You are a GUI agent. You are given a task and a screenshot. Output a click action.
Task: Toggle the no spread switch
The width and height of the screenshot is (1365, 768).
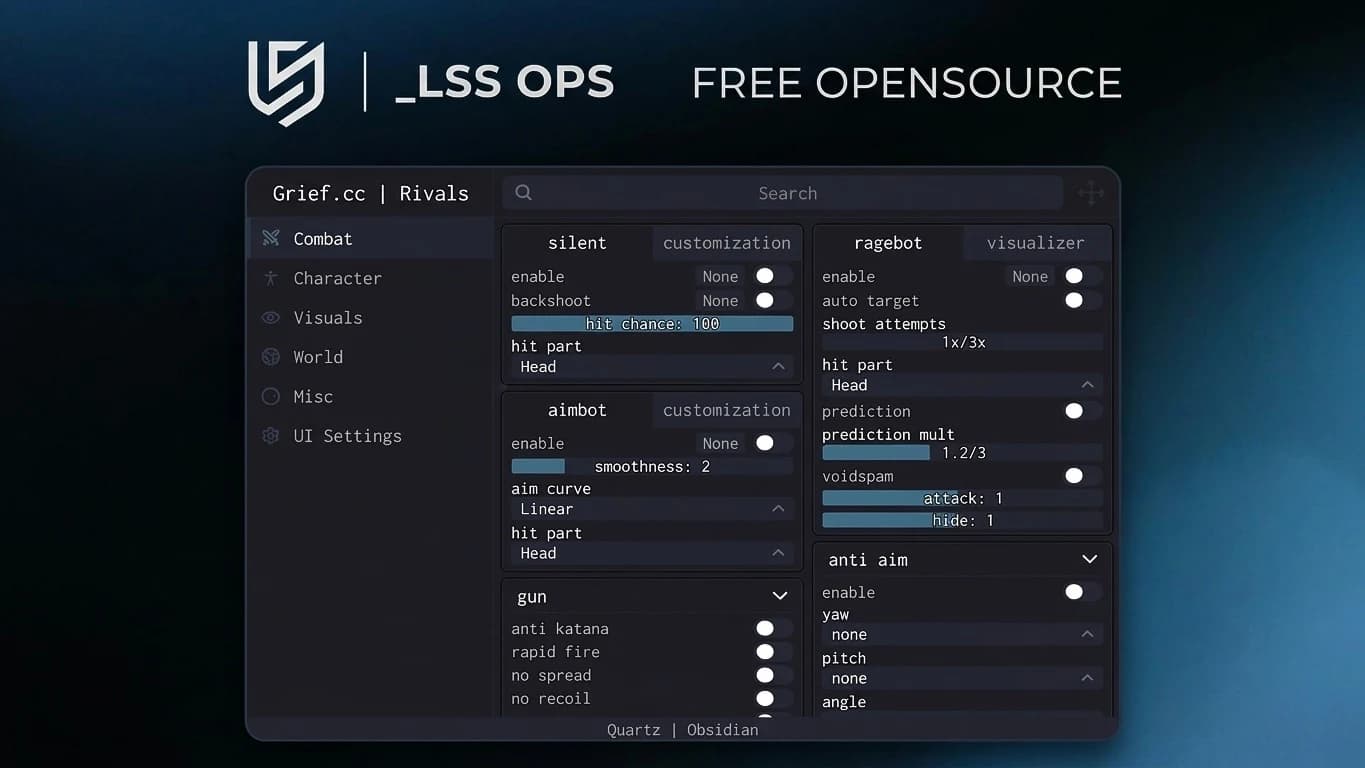coord(773,675)
